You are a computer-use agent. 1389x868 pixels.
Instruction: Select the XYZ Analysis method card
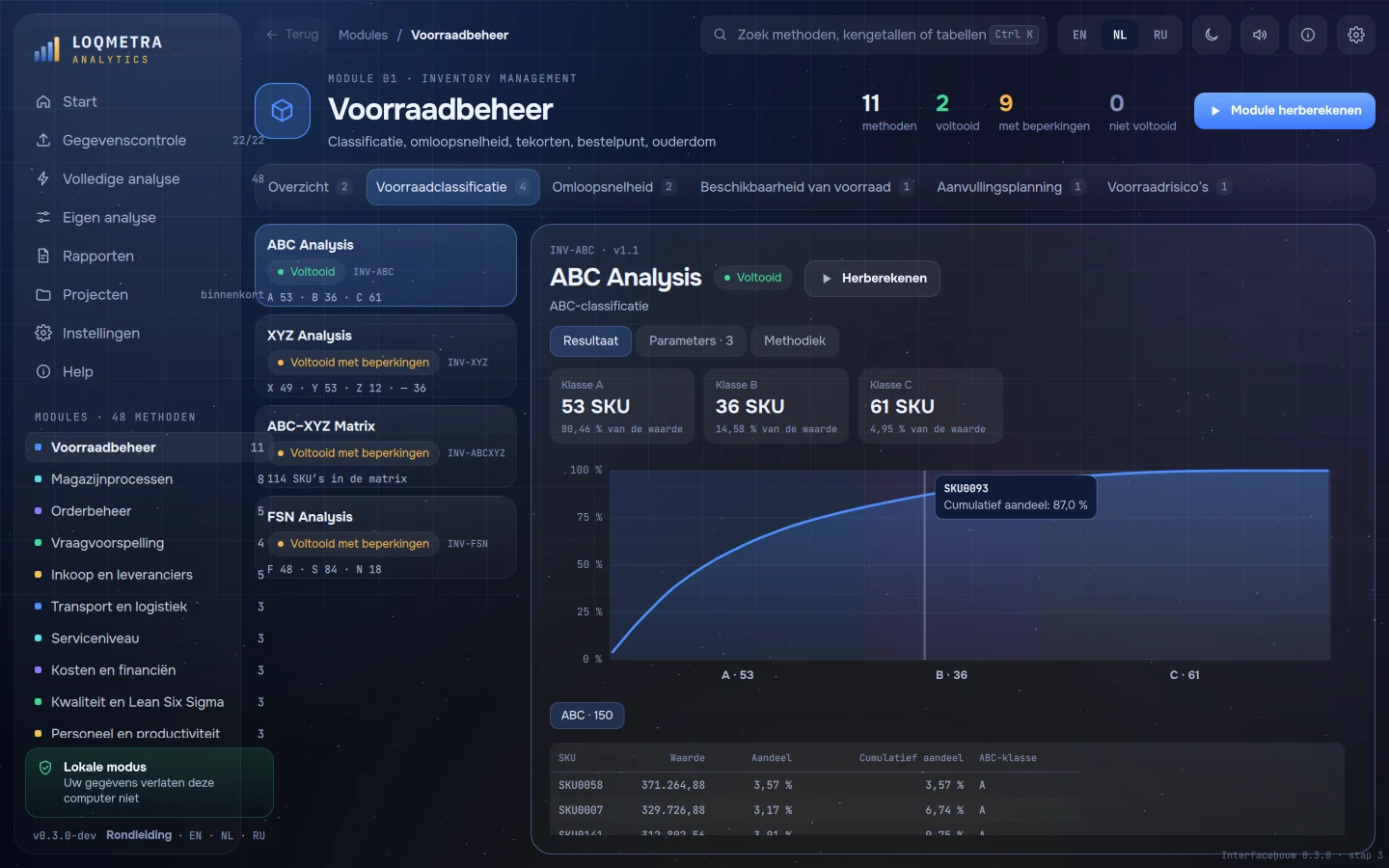(x=386, y=357)
